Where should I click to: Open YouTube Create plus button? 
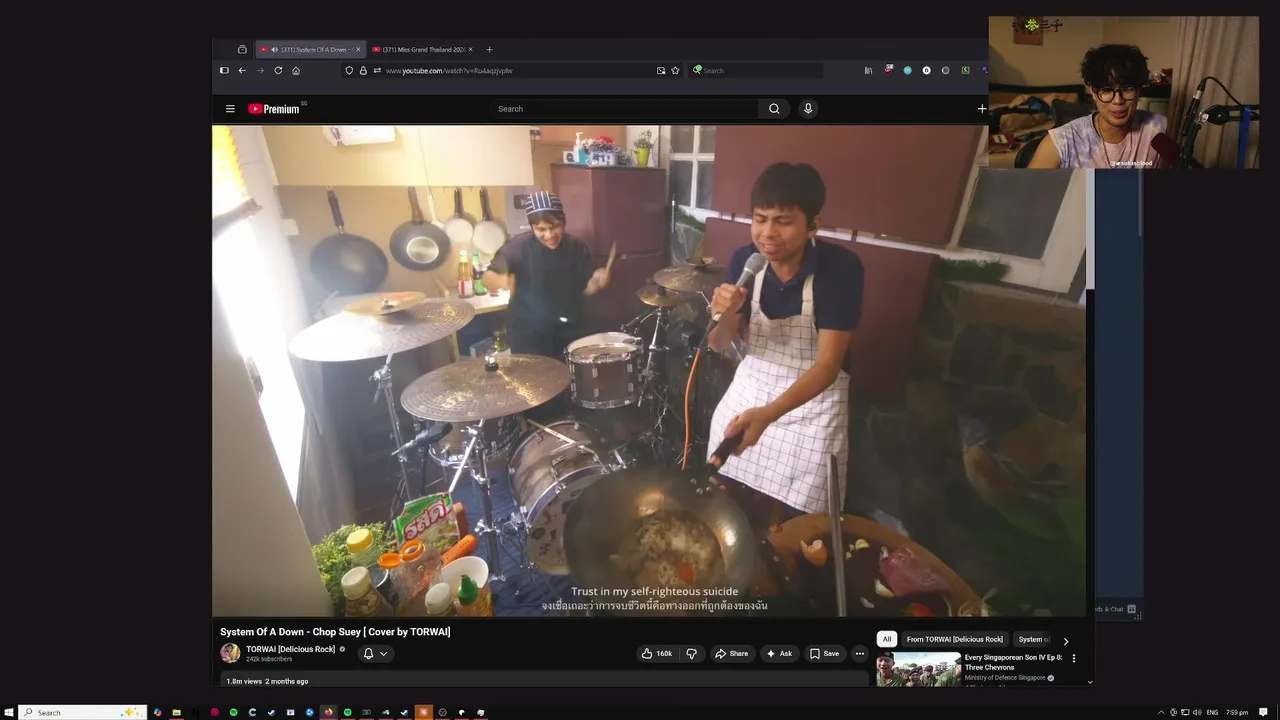[x=982, y=109]
